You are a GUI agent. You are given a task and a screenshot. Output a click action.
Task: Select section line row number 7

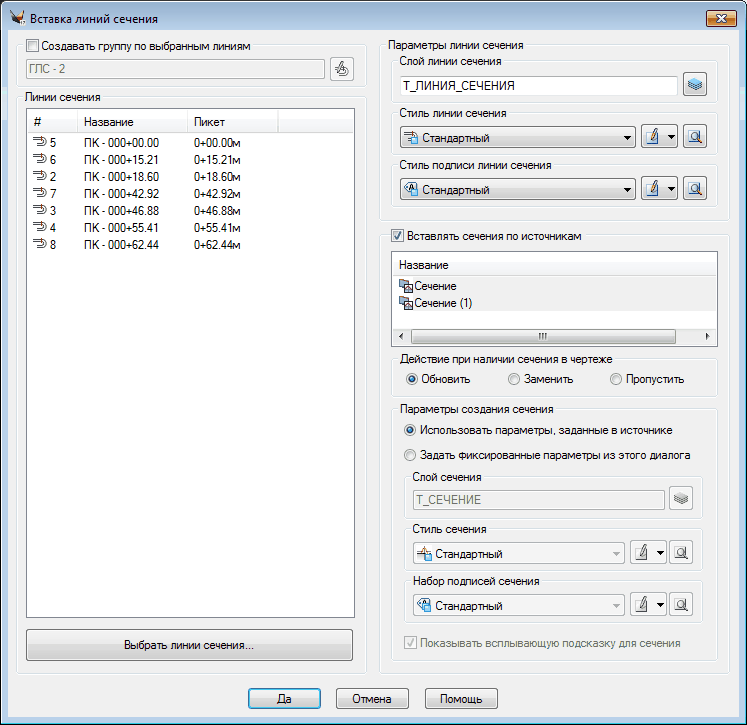(52, 192)
